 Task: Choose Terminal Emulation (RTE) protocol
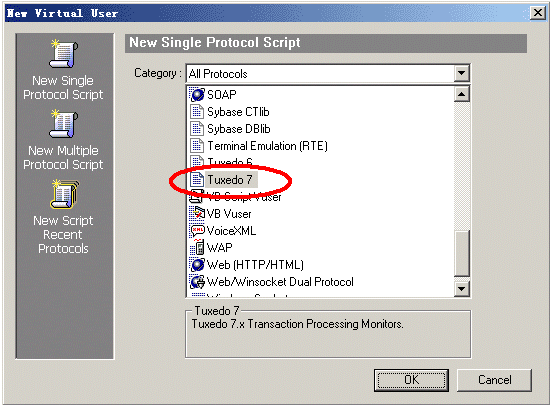267,146
